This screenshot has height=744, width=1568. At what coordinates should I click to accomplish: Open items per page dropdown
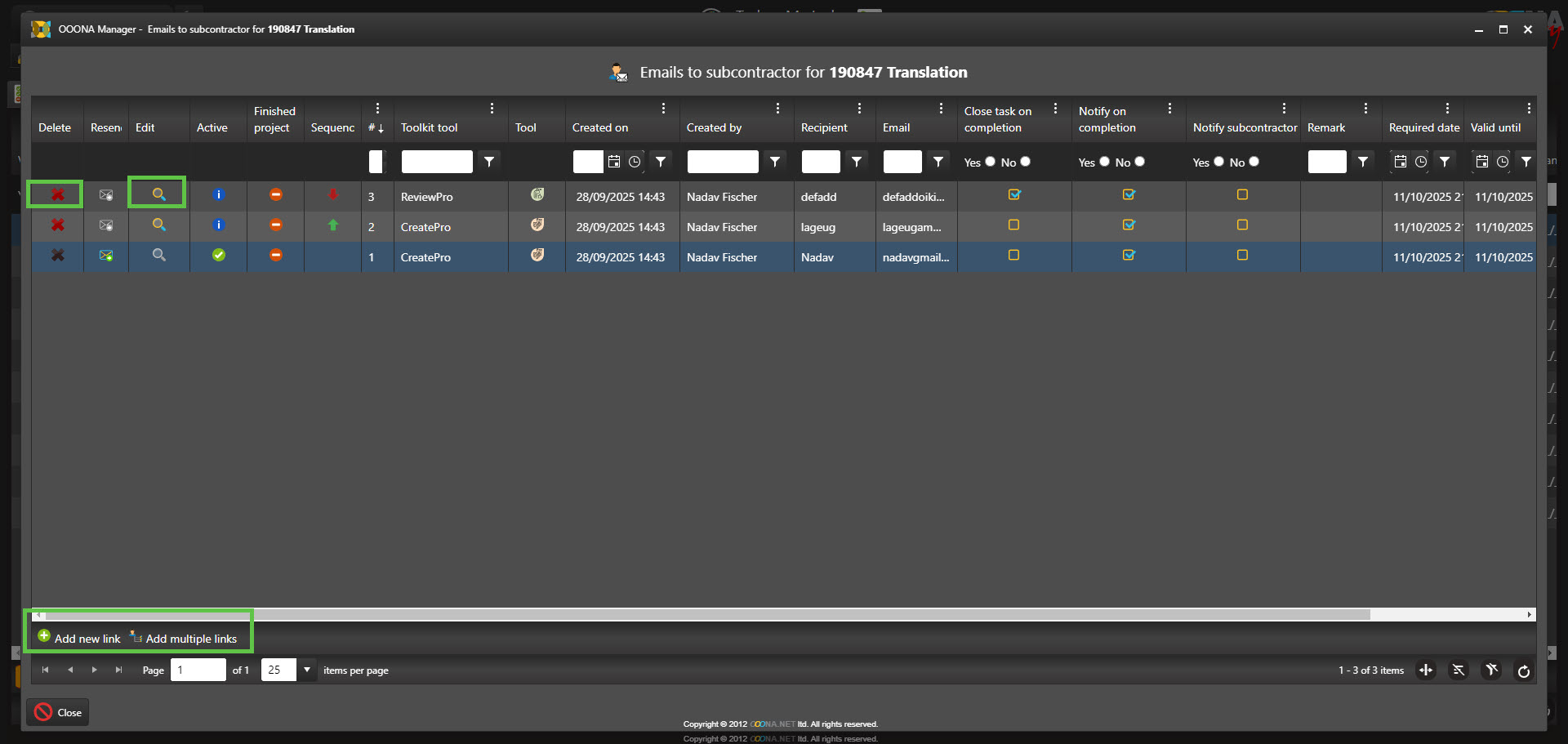pos(307,670)
